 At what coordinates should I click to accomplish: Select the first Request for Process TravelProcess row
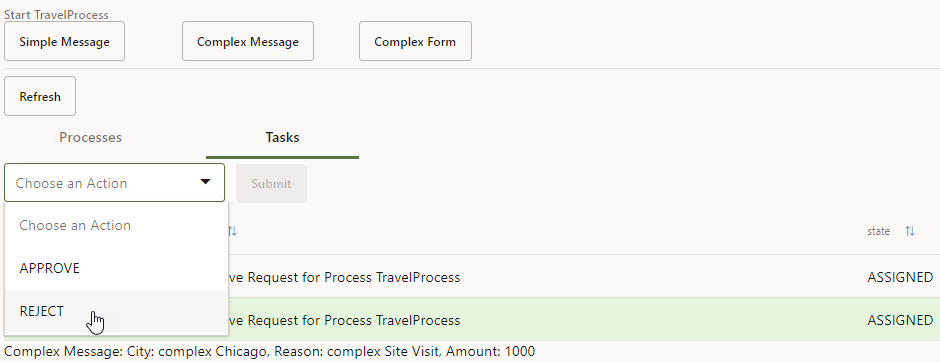[x=468, y=277]
